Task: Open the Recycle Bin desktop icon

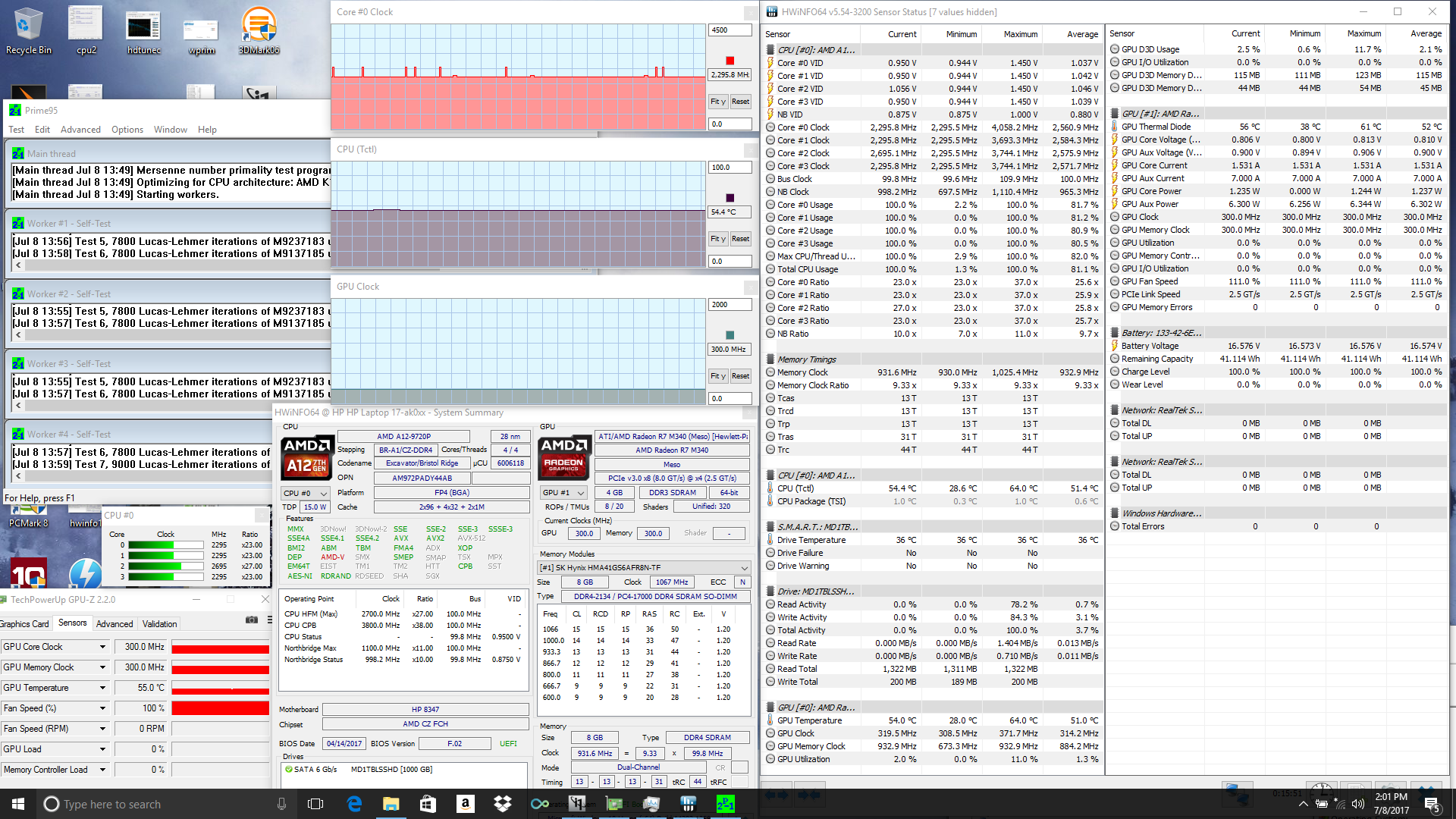Action: pyautogui.click(x=28, y=30)
